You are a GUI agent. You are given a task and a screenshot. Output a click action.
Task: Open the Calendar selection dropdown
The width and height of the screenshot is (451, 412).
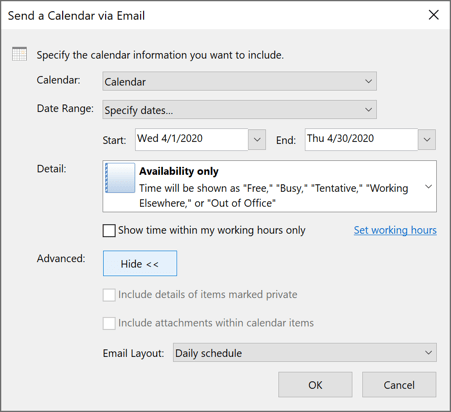(239, 81)
